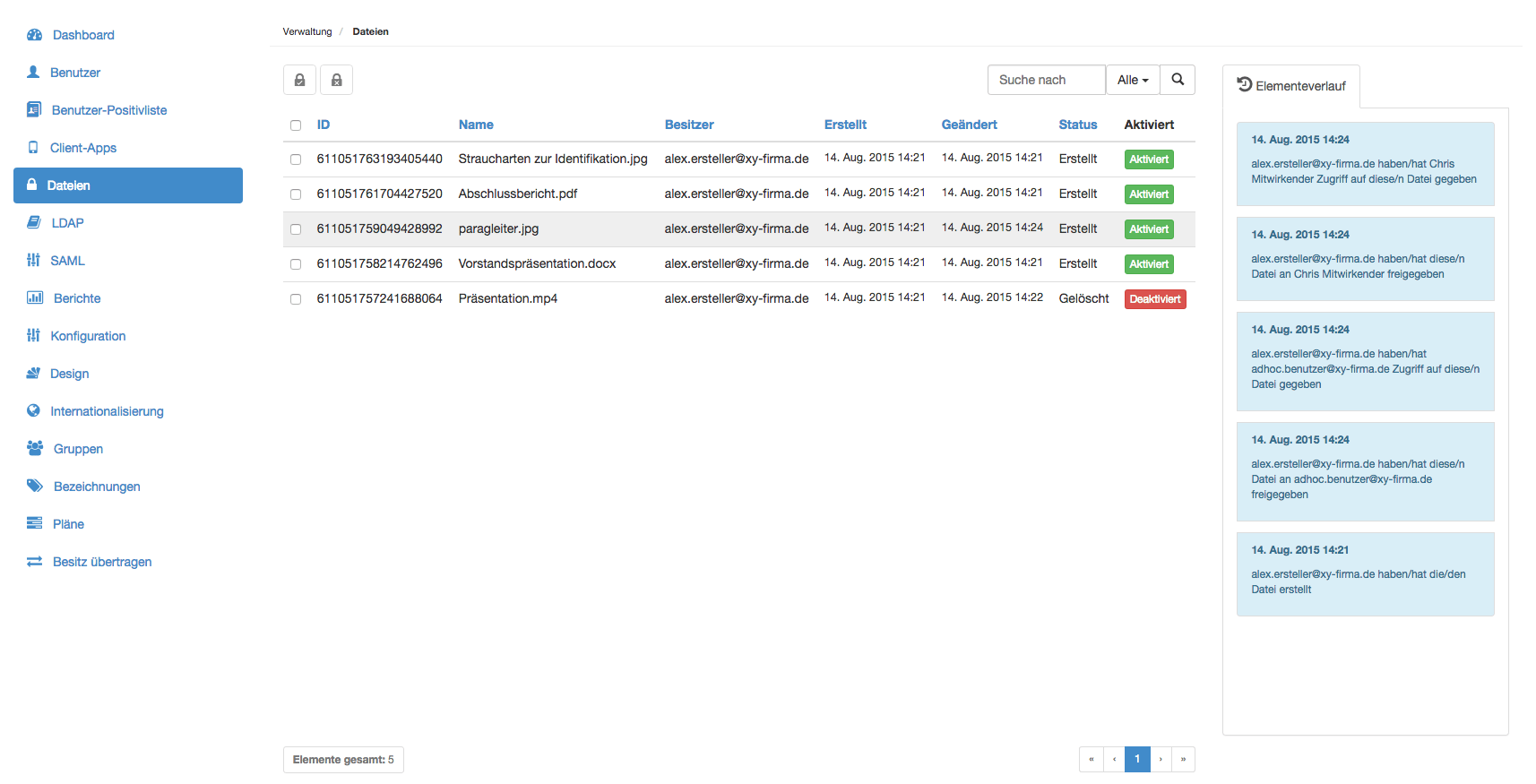Open Dateien in the sidebar
The image size is (1536, 784).
coord(128,185)
